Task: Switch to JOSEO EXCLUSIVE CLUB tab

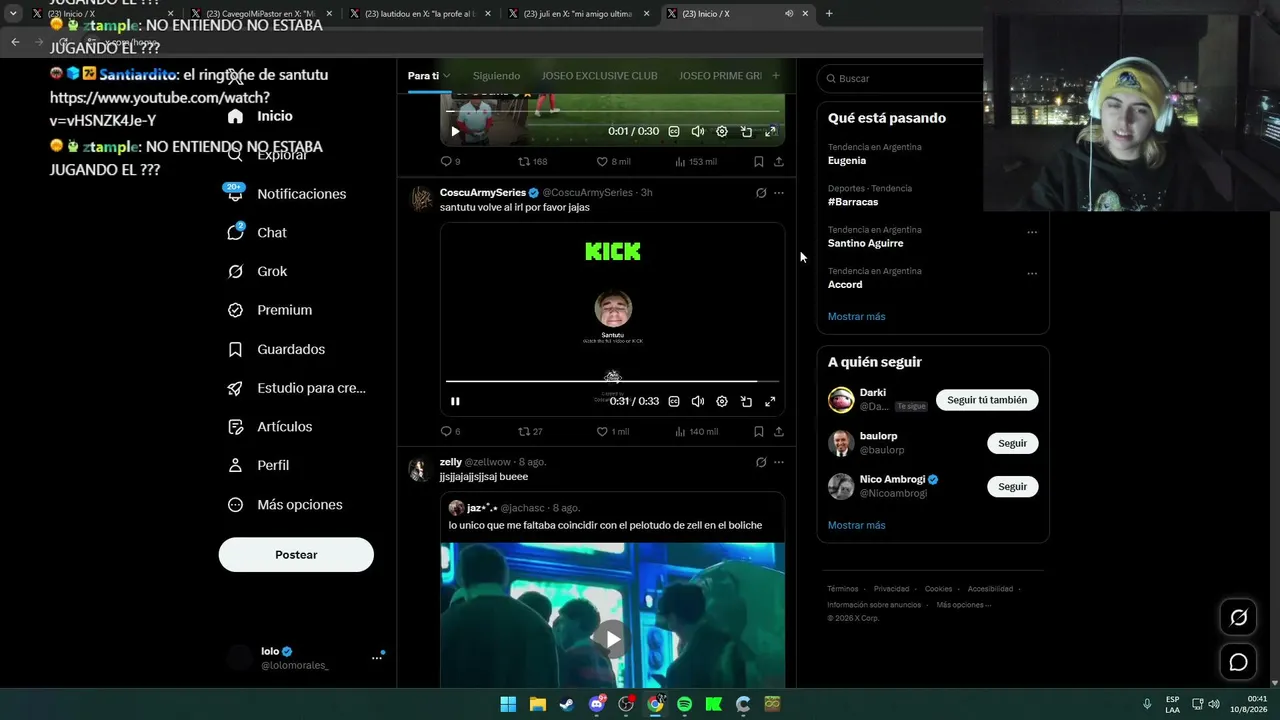Action: [599, 76]
